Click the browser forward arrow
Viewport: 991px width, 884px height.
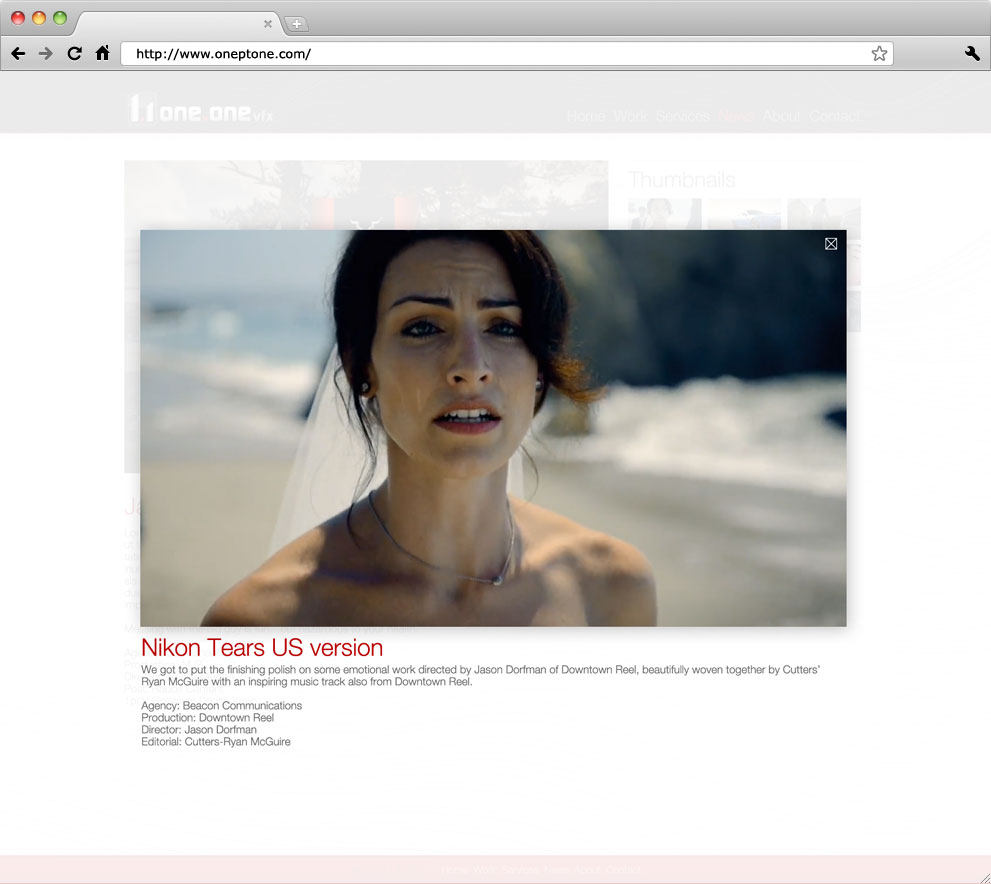pos(45,54)
